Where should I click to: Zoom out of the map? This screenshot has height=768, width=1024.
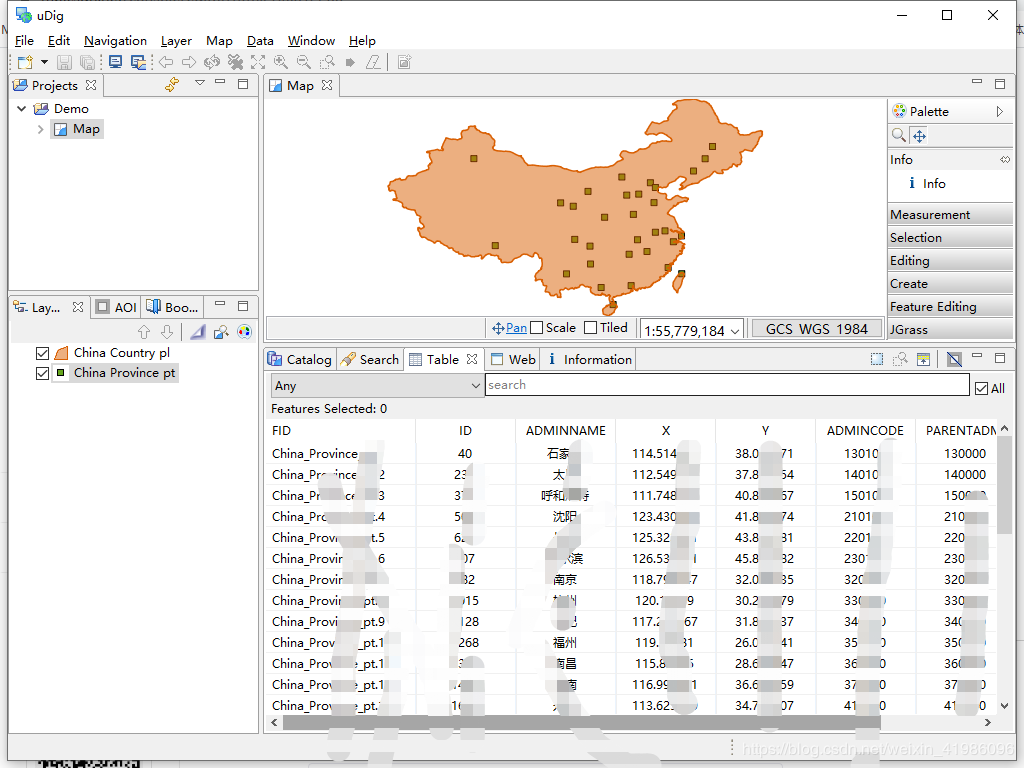point(304,62)
